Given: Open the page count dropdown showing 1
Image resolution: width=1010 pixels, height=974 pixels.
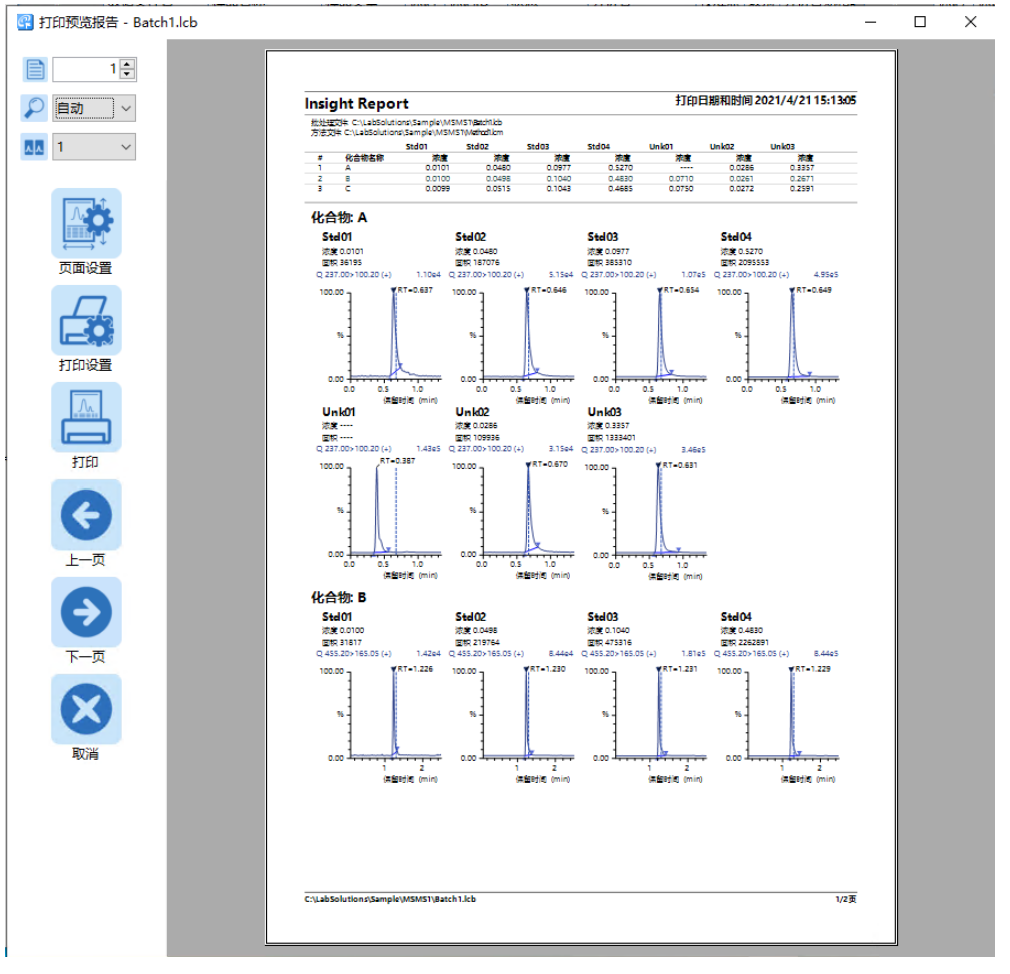Looking at the screenshot, I should click(126, 147).
